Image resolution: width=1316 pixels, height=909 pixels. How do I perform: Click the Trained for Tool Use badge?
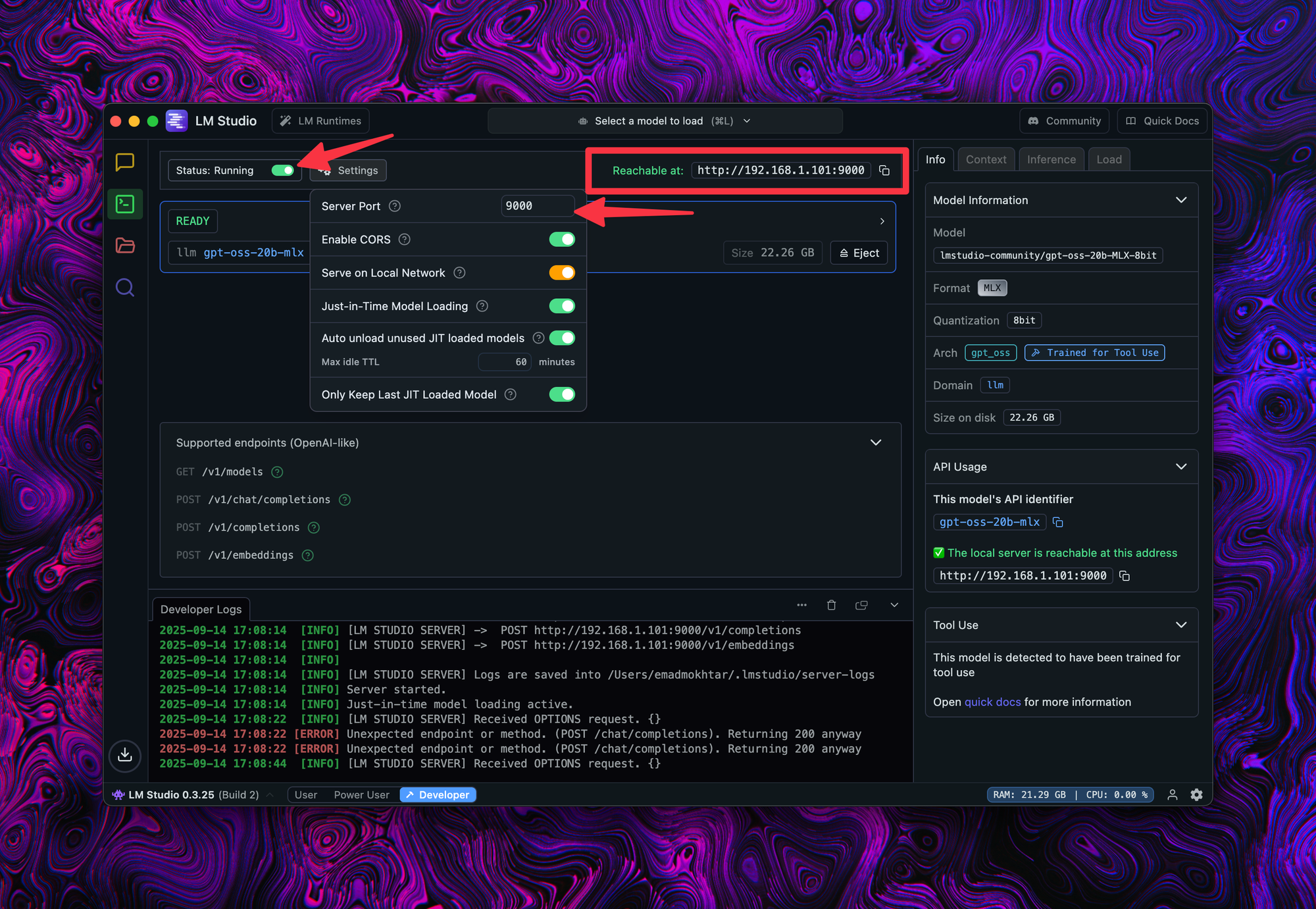click(1095, 353)
